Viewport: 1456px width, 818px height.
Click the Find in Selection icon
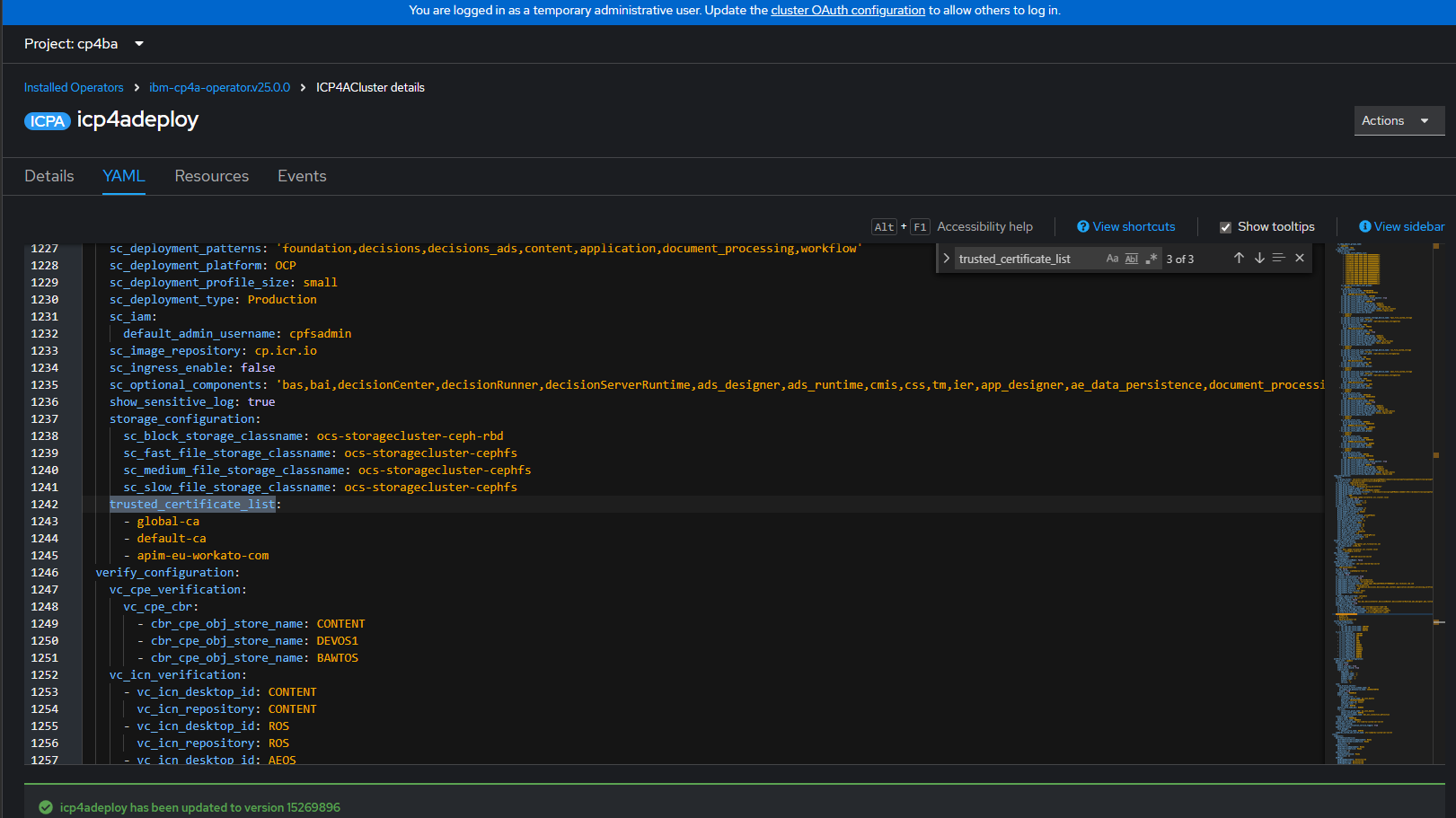[x=1279, y=259]
